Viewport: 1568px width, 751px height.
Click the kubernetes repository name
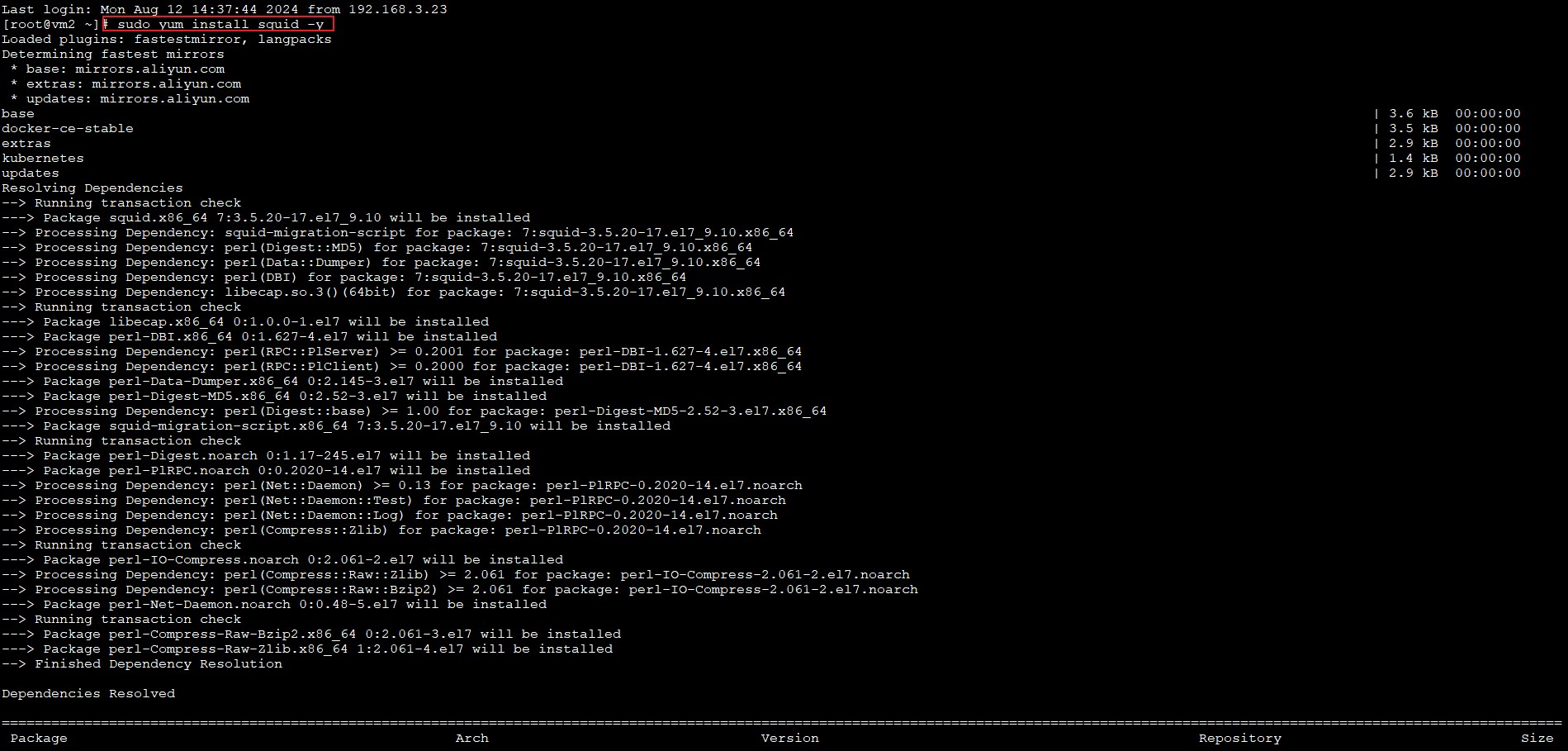pos(43,158)
